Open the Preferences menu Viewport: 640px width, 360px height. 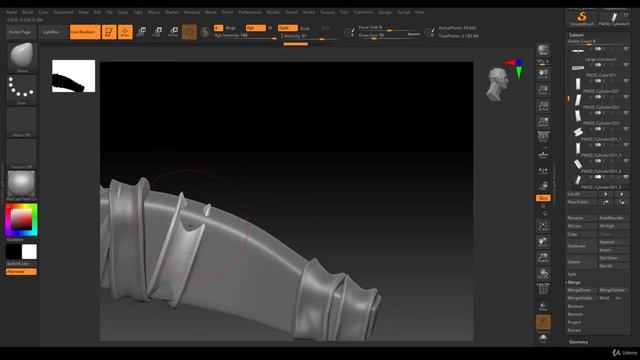pos(250,12)
